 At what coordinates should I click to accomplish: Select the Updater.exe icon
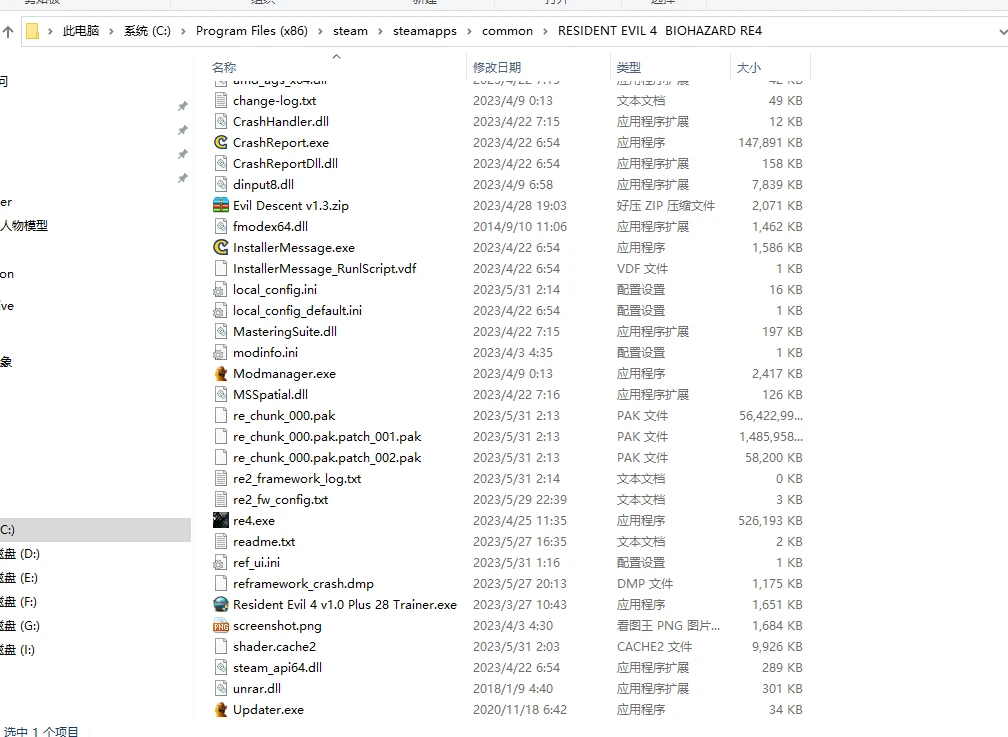(220, 710)
